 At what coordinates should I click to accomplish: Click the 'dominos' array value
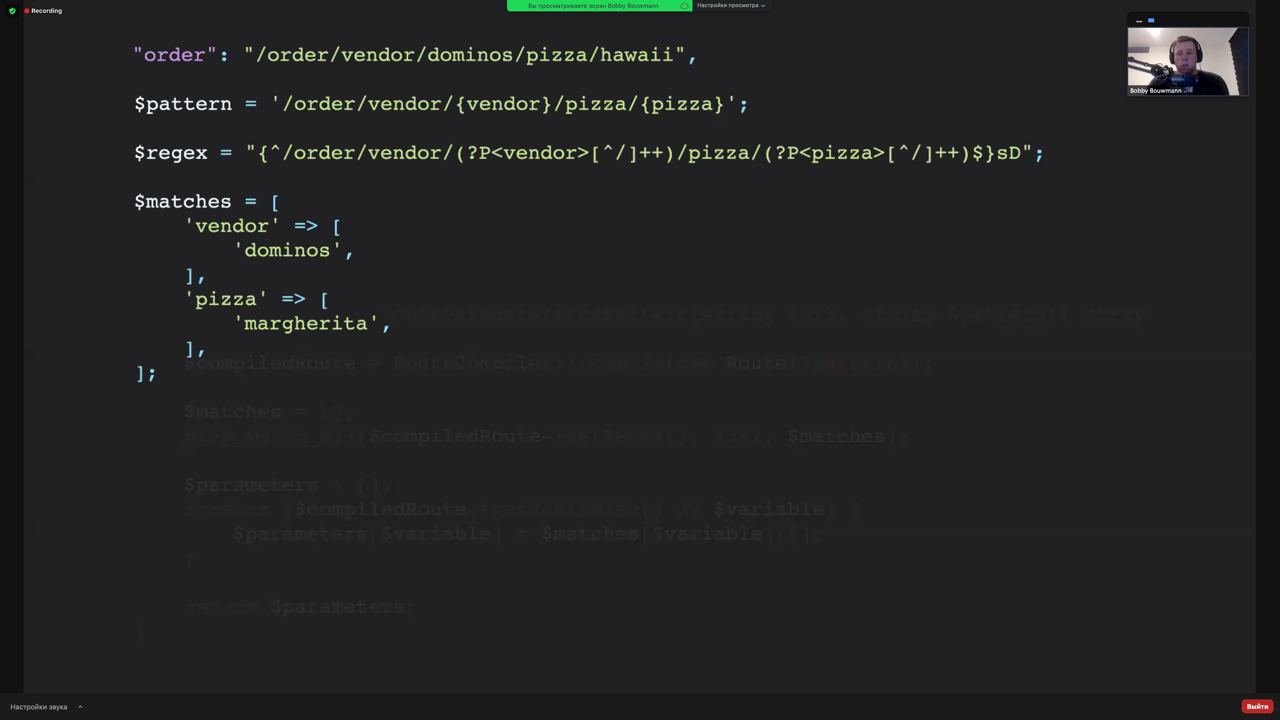point(288,251)
